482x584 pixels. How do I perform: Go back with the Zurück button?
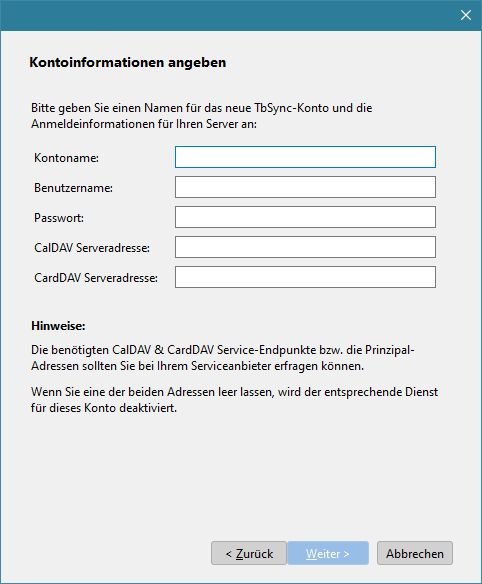click(x=249, y=553)
